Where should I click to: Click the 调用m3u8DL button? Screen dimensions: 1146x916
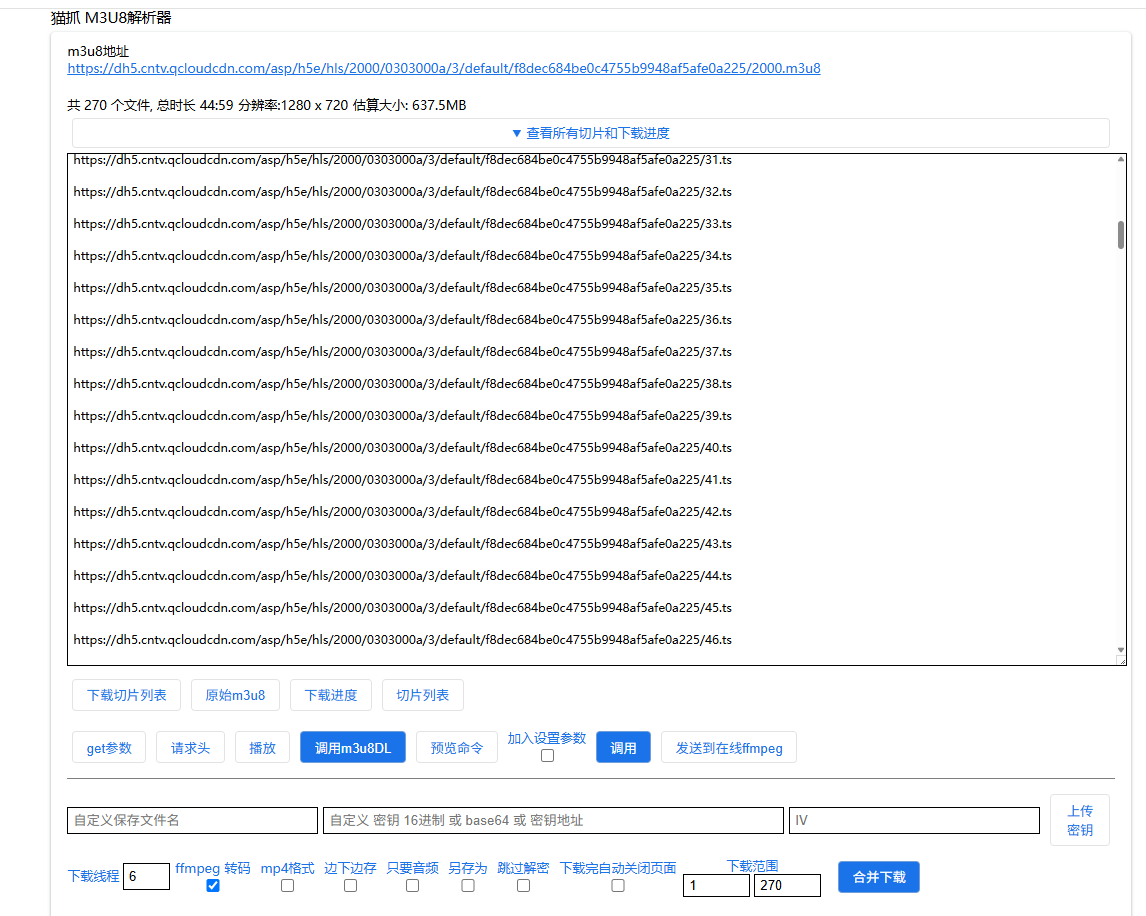coord(352,747)
